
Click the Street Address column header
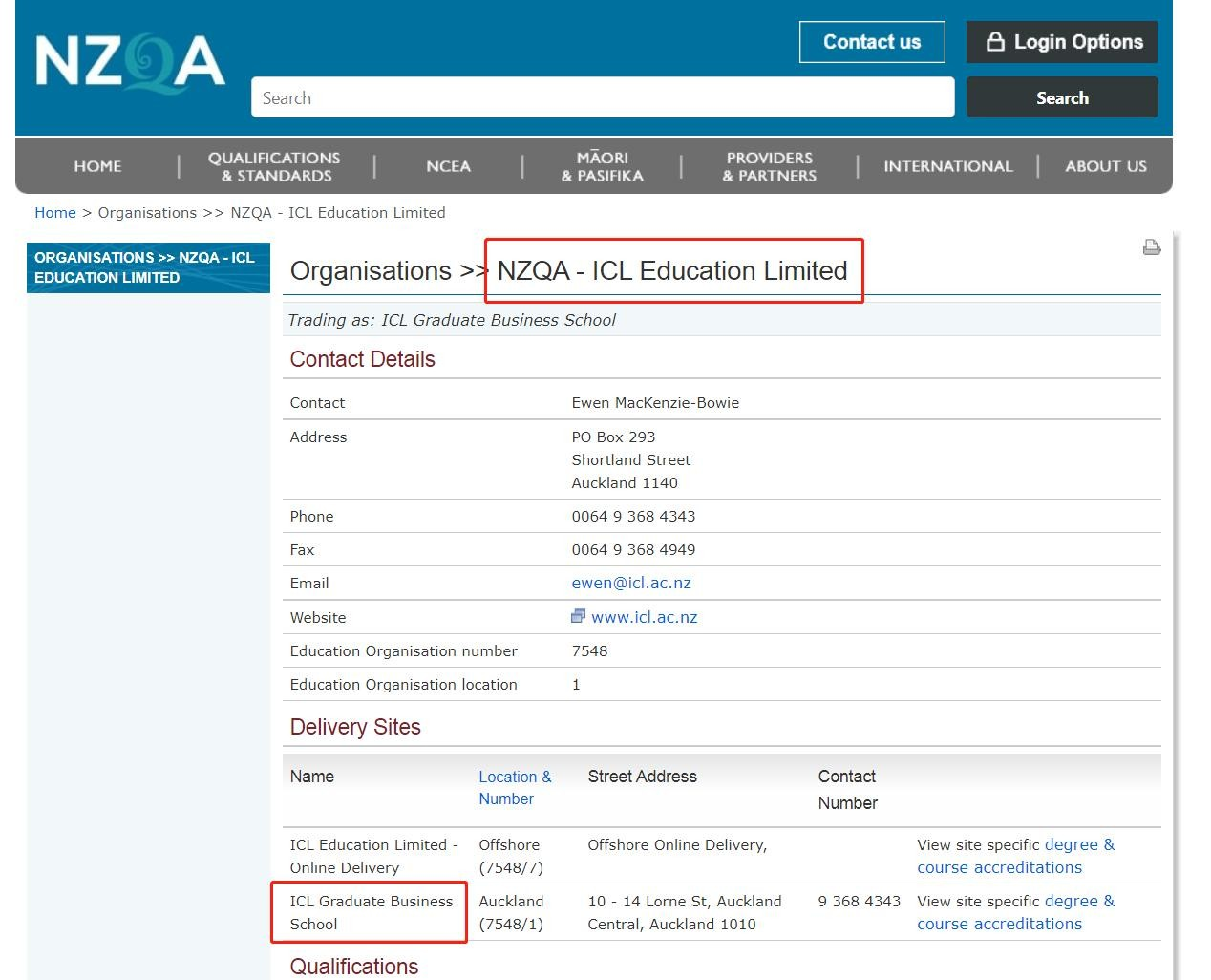[643, 777]
